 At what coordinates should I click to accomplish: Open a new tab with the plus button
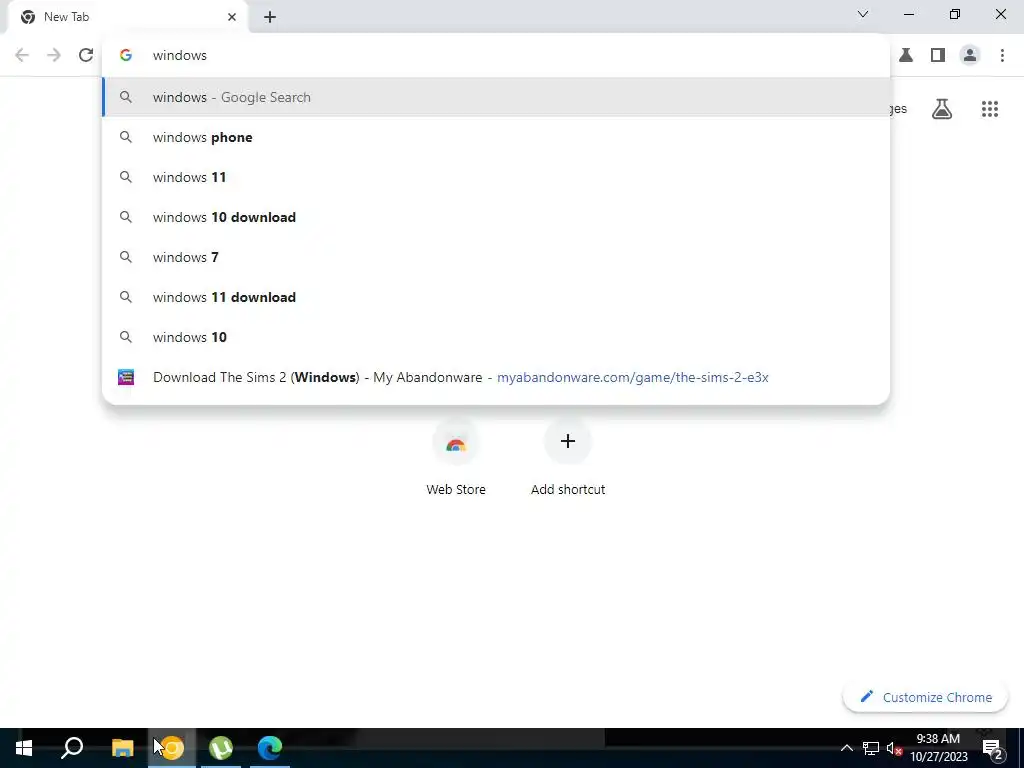[270, 17]
